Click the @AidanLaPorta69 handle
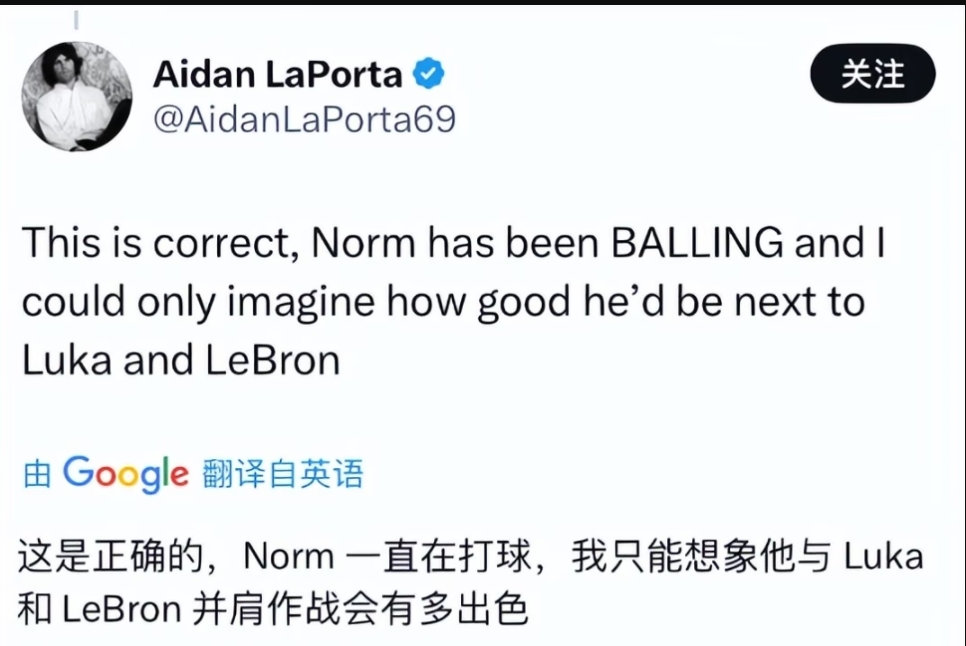966x646 pixels. coord(304,119)
